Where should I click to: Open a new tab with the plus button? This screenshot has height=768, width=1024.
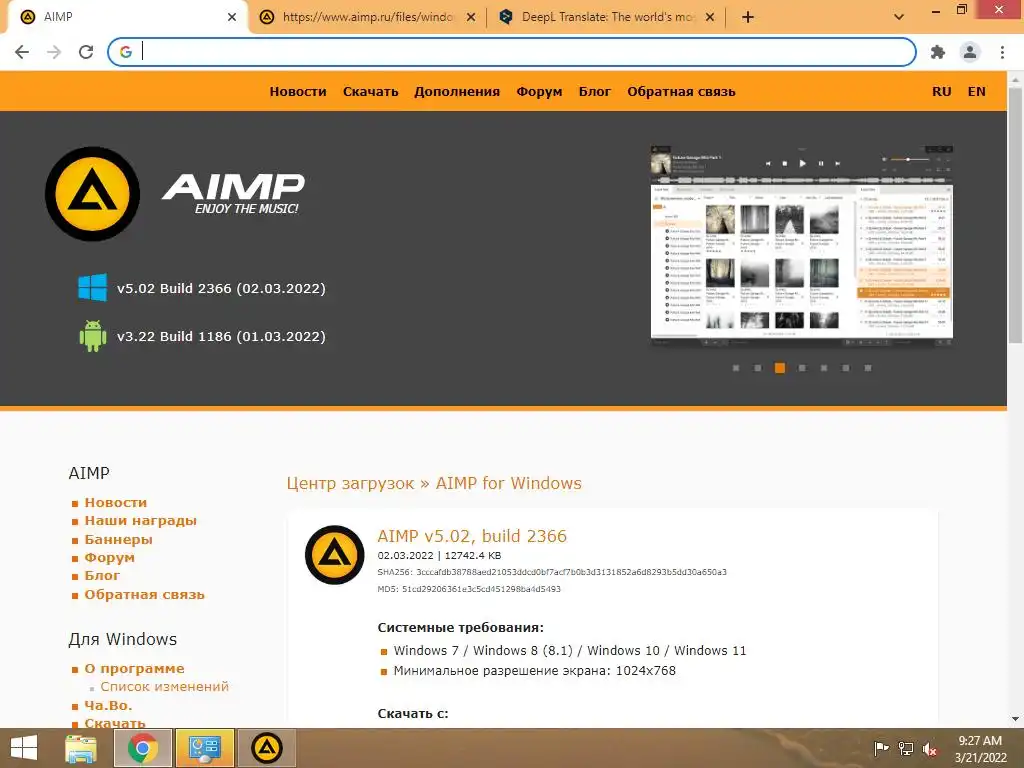(748, 17)
